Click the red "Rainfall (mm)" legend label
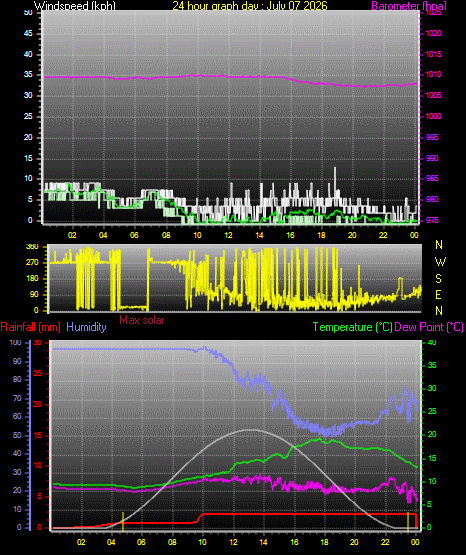The image size is (466, 555). (x=30, y=327)
